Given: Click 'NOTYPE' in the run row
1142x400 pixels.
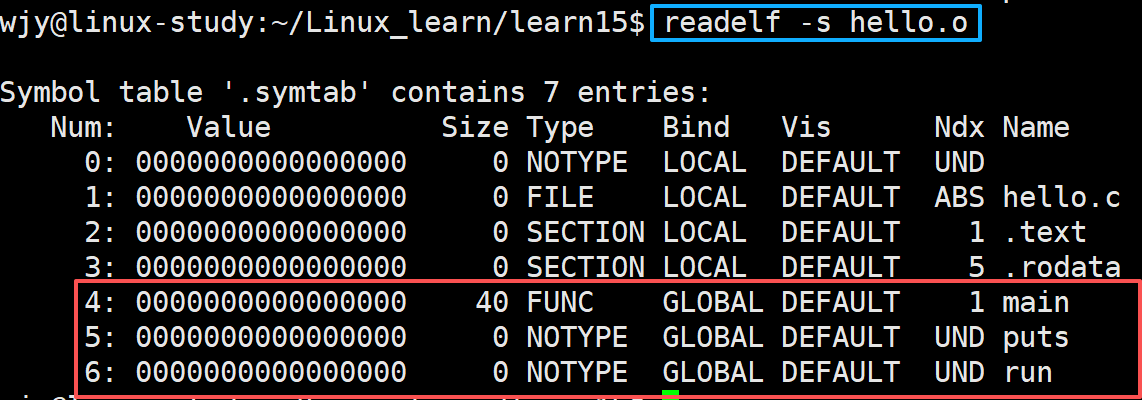Looking at the screenshot, I should pos(577,372).
